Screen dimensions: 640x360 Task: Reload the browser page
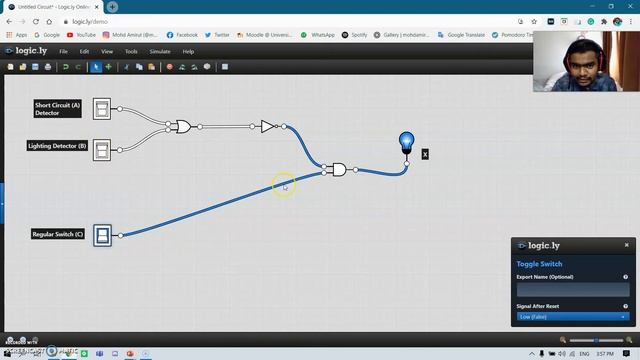click(x=36, y=22)
